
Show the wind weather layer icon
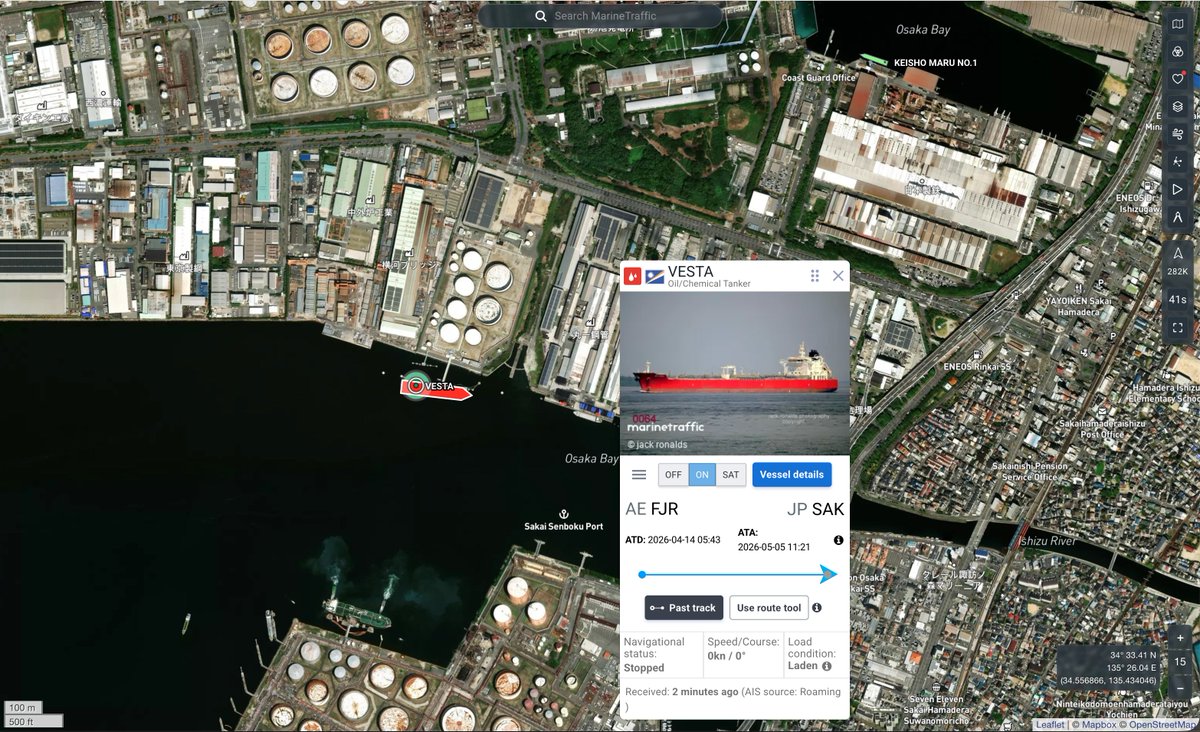pos(1178,134)
